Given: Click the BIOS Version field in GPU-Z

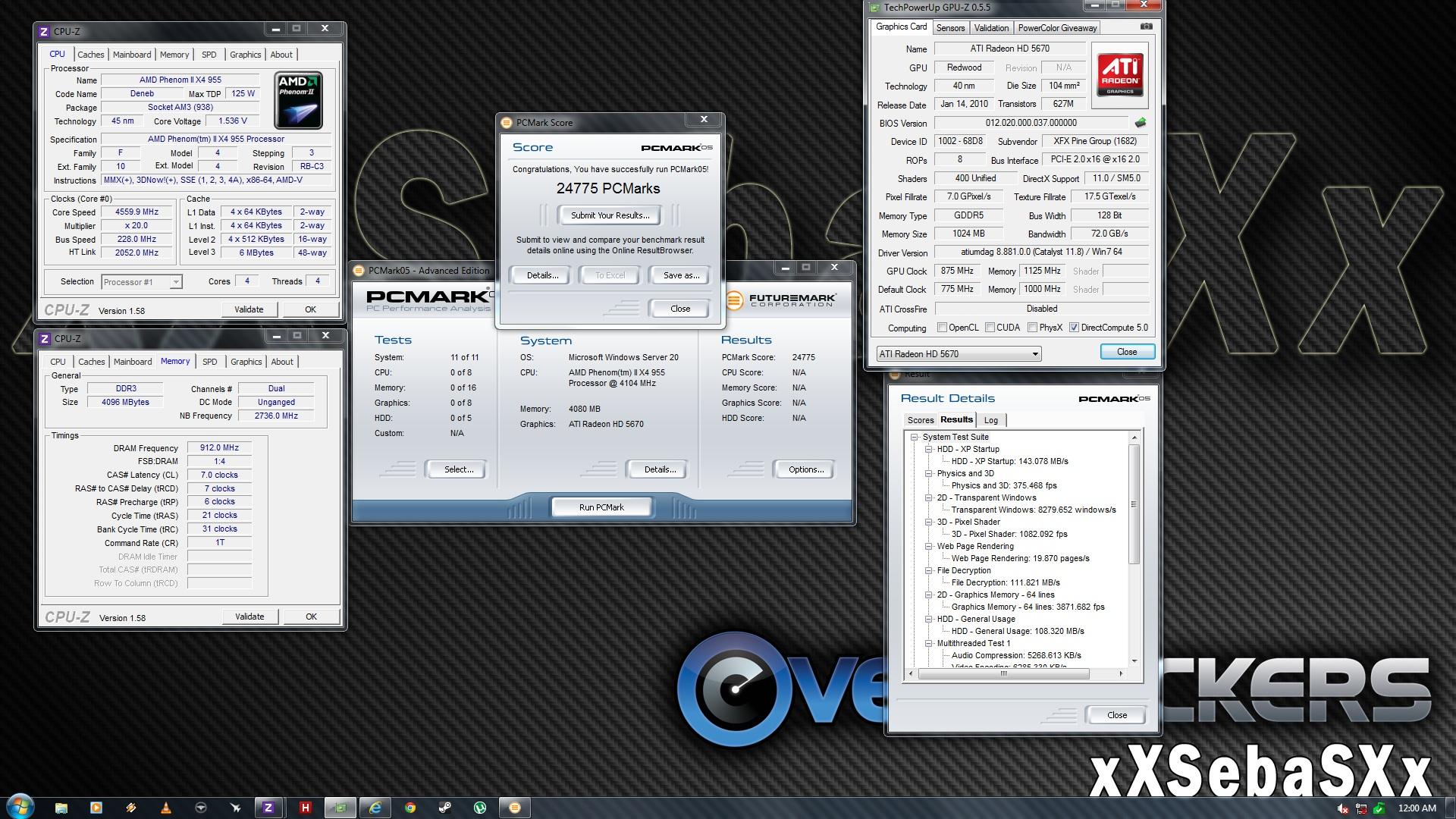Looking at the screenshot, I should pyautogui.click(x=1031, y=123).
